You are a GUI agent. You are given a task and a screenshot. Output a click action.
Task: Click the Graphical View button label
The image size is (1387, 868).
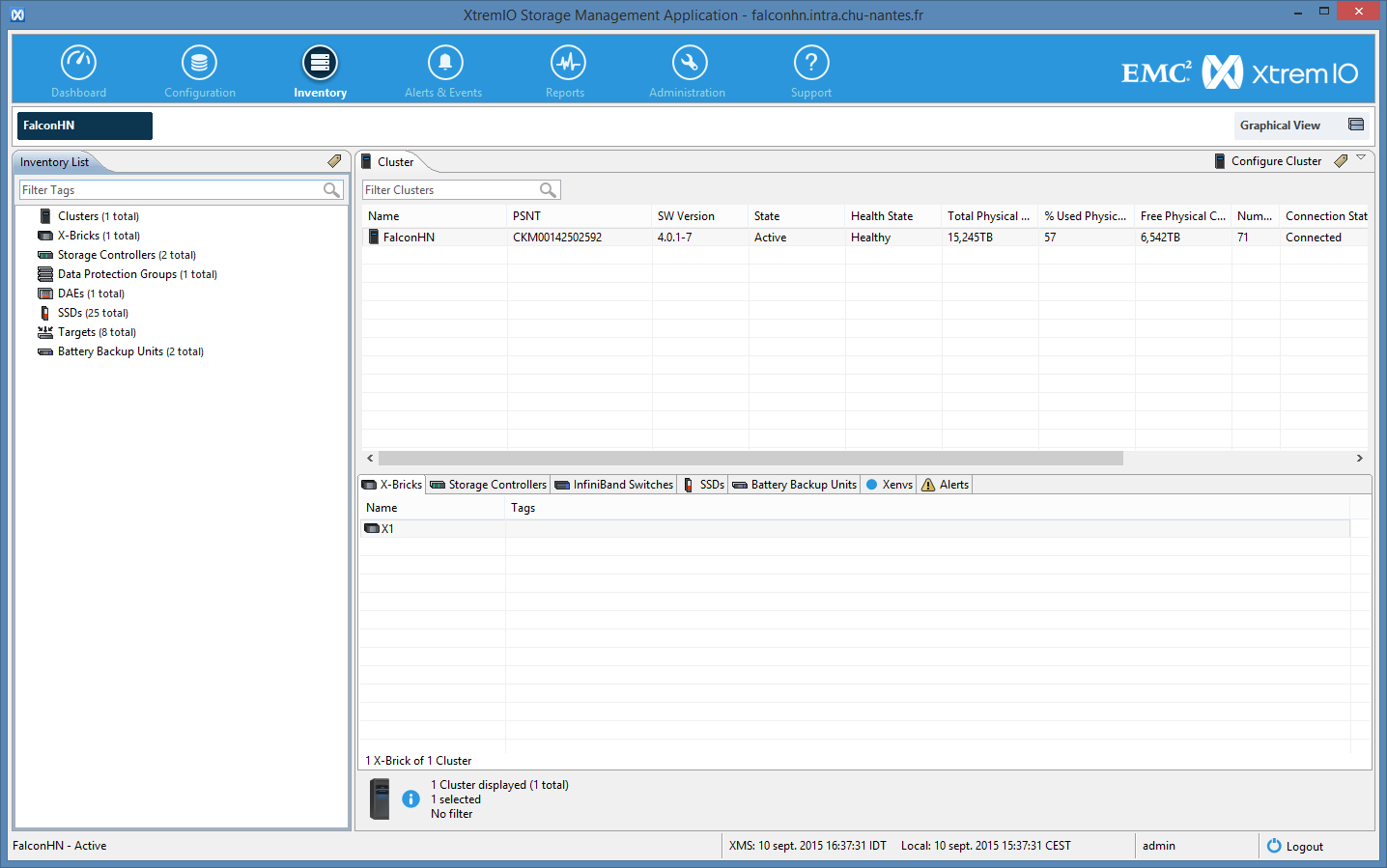point(1280,126)
